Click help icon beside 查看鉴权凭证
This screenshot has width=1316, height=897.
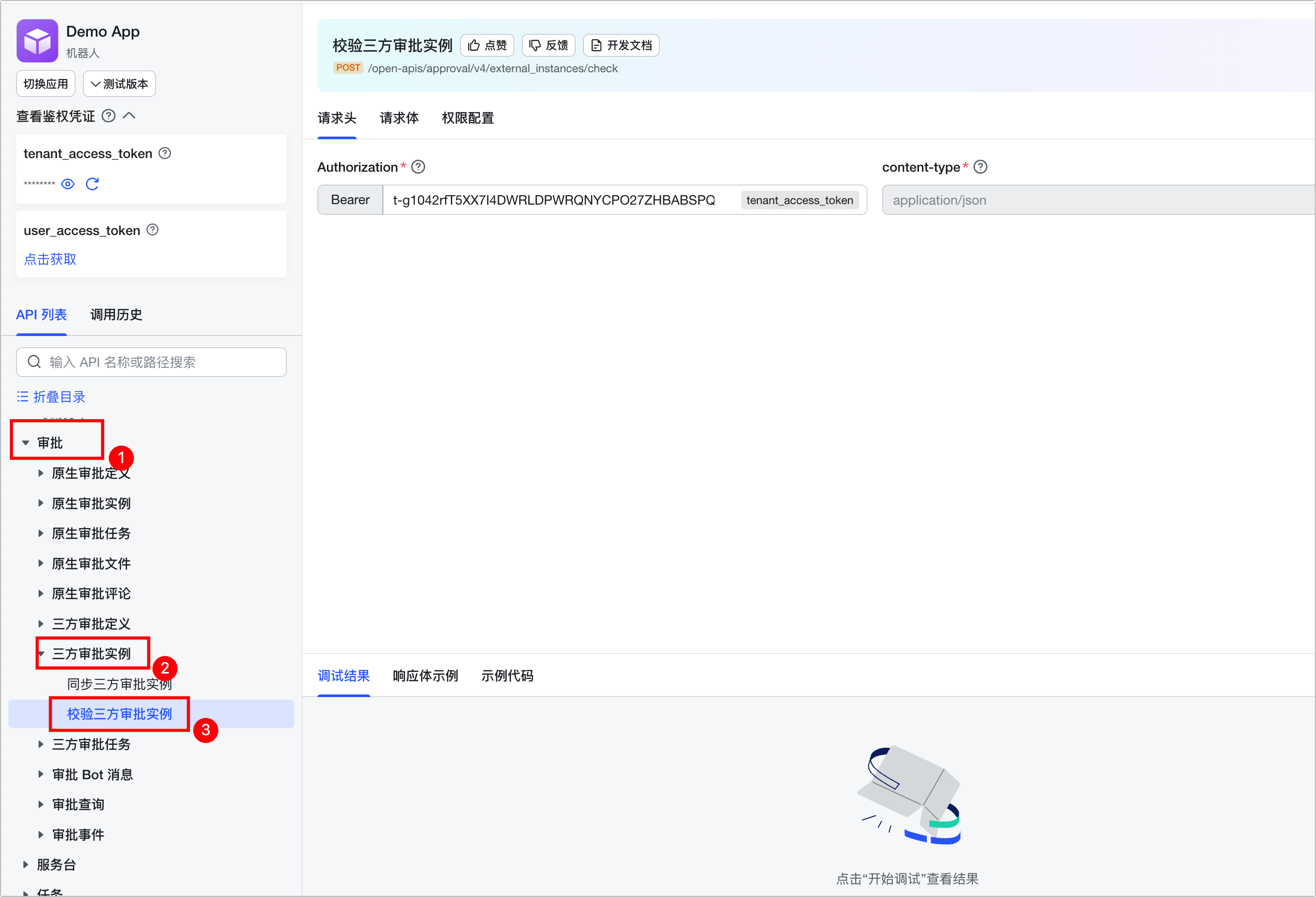coord(108,116)
